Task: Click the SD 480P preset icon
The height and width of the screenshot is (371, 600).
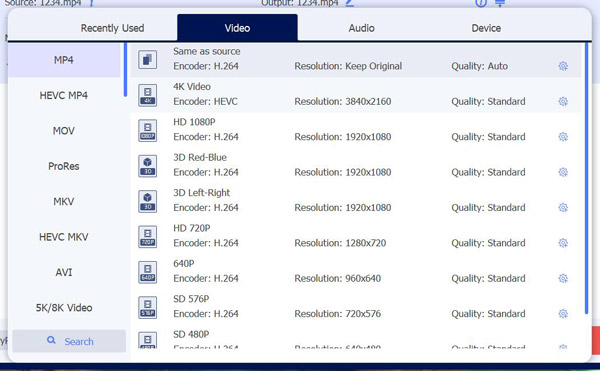Action: [147, 340]
